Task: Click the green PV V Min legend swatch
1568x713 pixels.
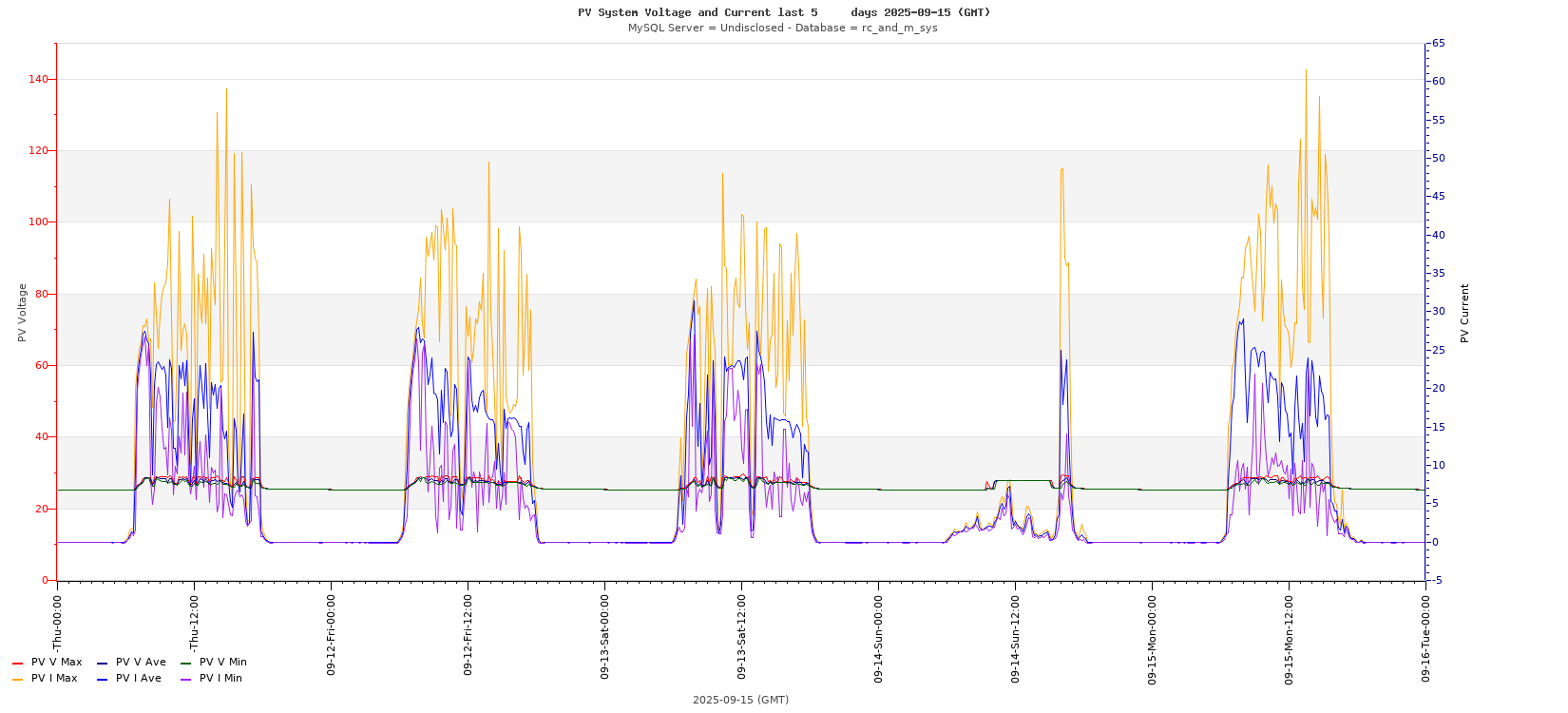Action: click(x=185, y=664)
